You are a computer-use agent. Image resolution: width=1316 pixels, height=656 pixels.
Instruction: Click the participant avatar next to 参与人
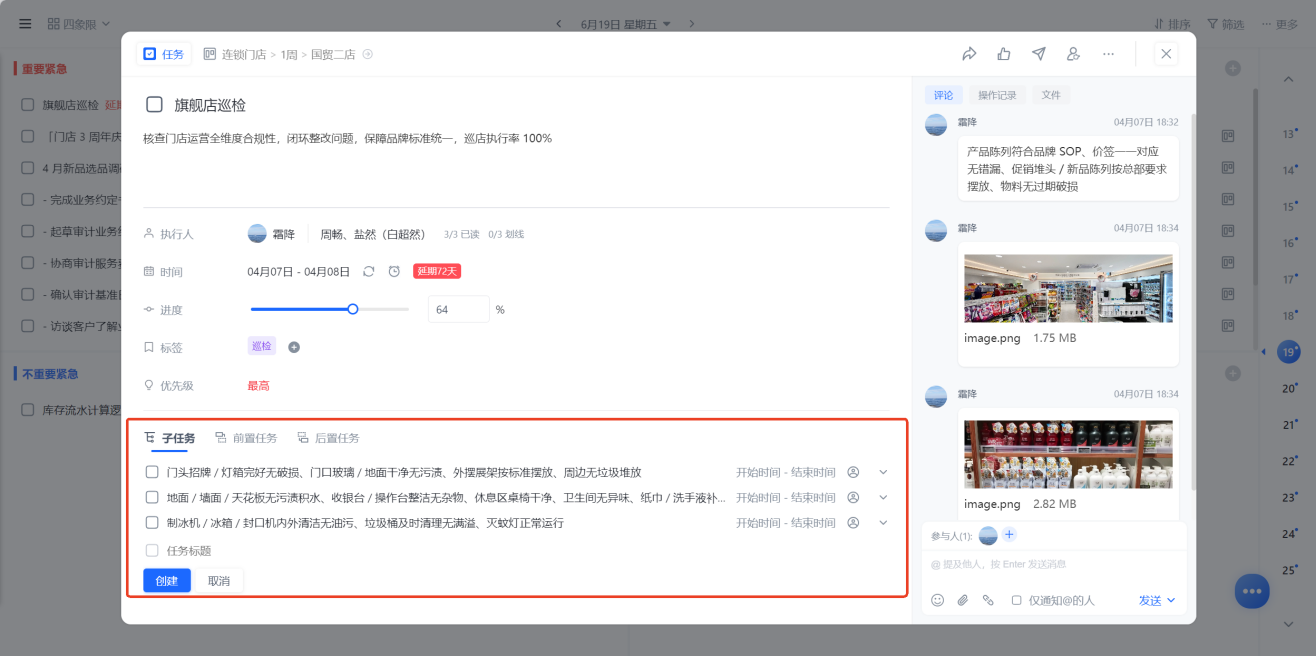coord(988,535)
